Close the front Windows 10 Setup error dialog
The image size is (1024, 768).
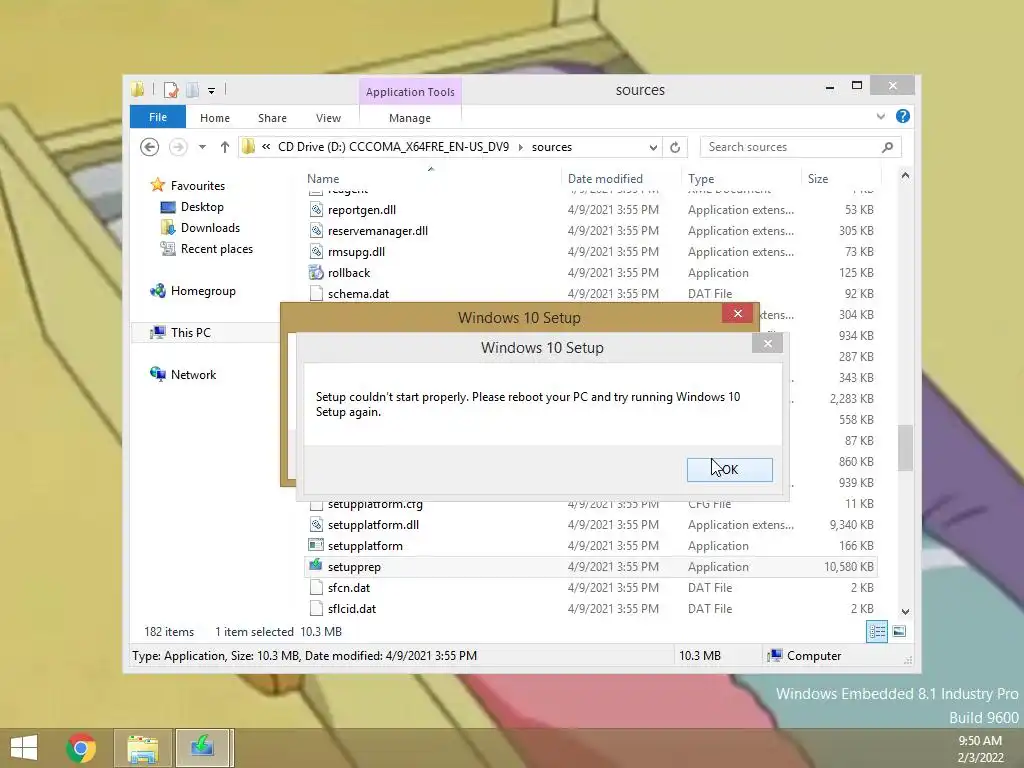pos(767,344)
